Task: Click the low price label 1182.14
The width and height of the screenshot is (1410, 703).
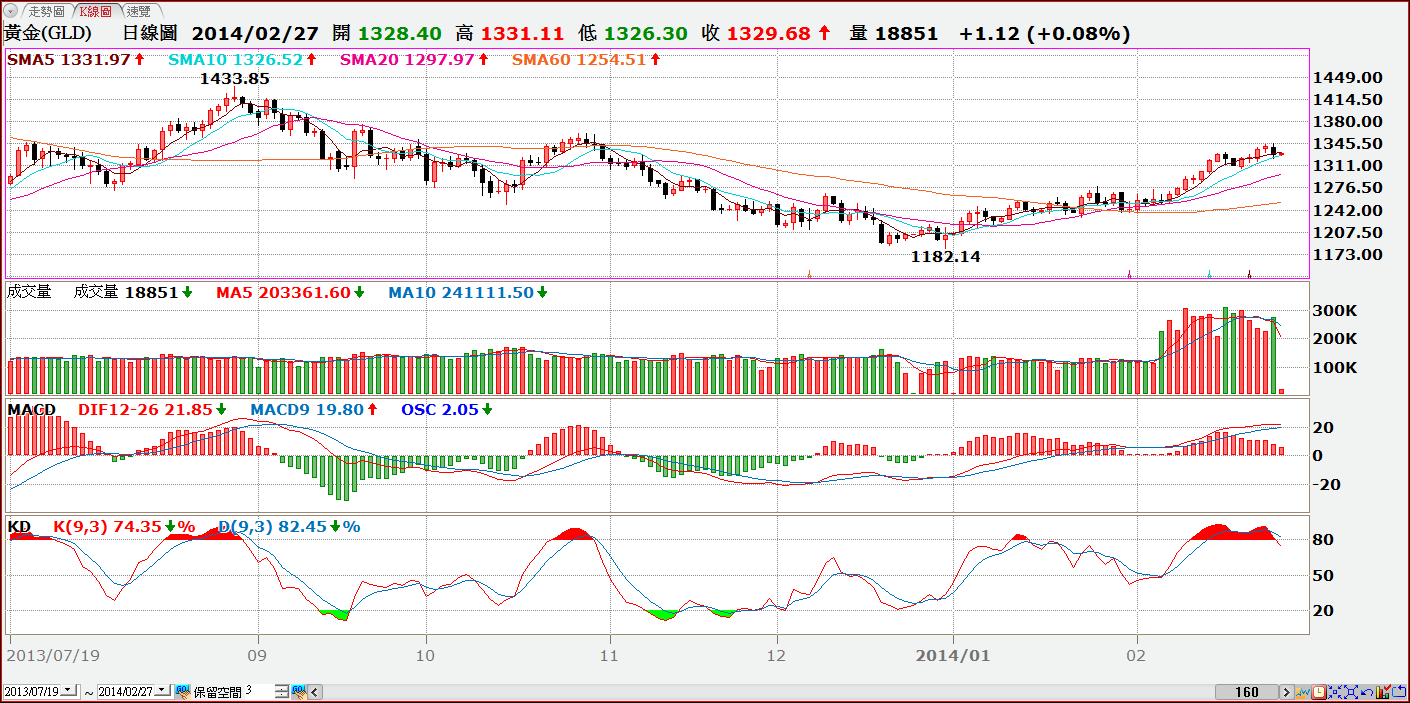Action: [x=945, y=257]
